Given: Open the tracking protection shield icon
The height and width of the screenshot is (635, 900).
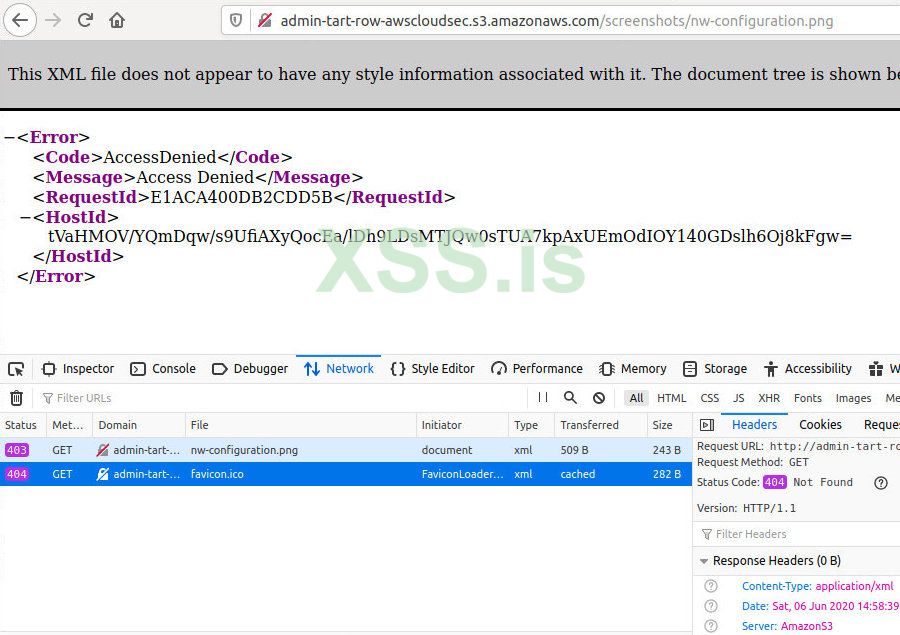Looking at the screenshot, I should [236, 21].
